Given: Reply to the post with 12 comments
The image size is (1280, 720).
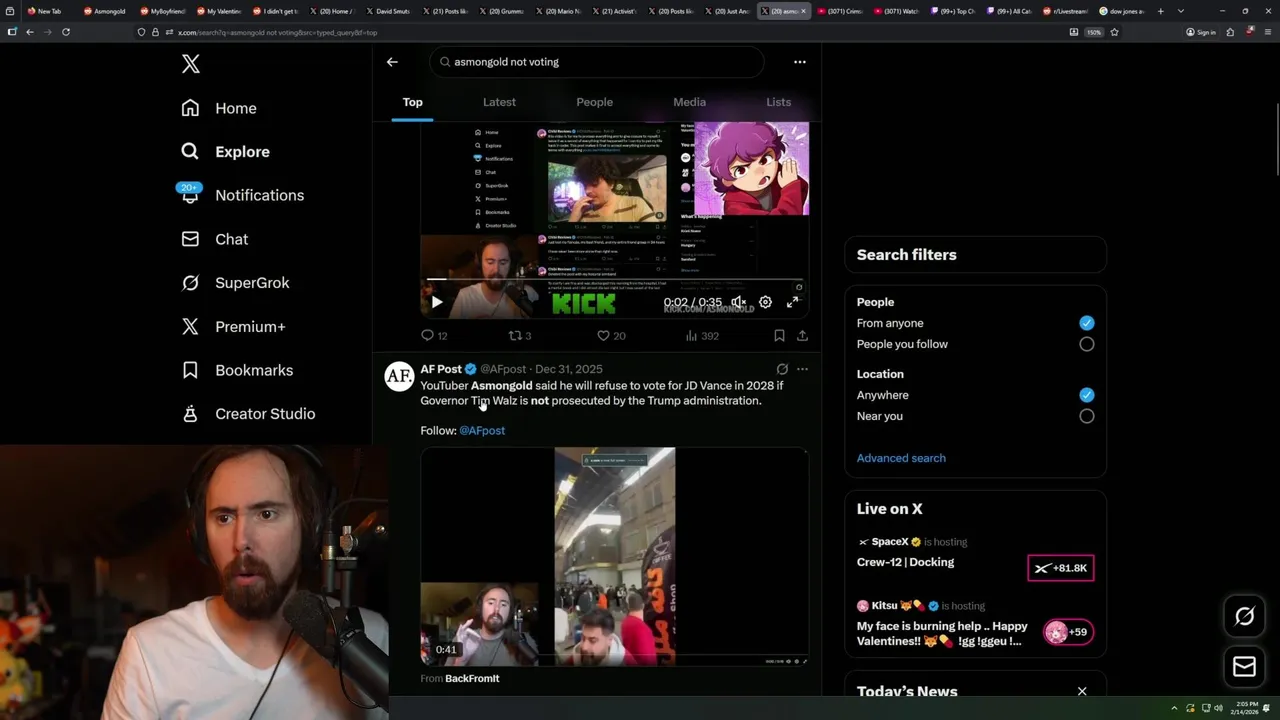Looking at the screenshot, I should (x=434, y=336).
